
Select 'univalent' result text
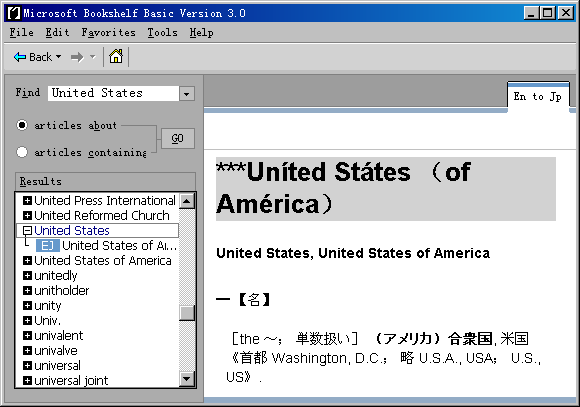click(59, 336)
